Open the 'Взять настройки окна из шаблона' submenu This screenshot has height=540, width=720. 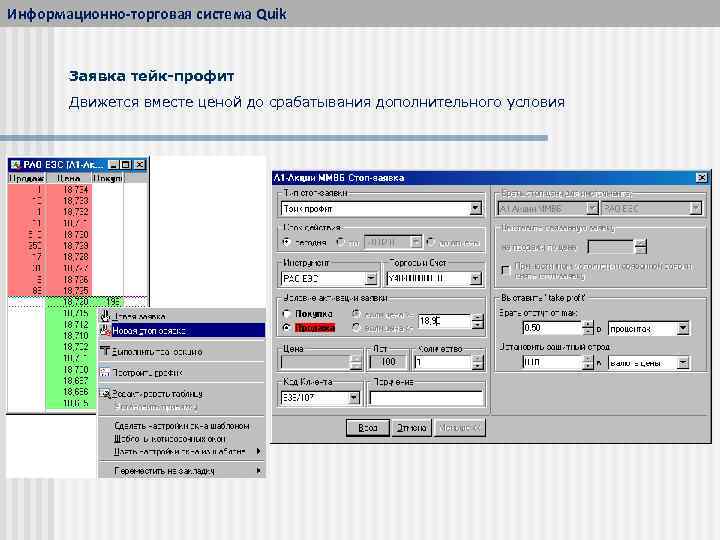tap(182, 452)
